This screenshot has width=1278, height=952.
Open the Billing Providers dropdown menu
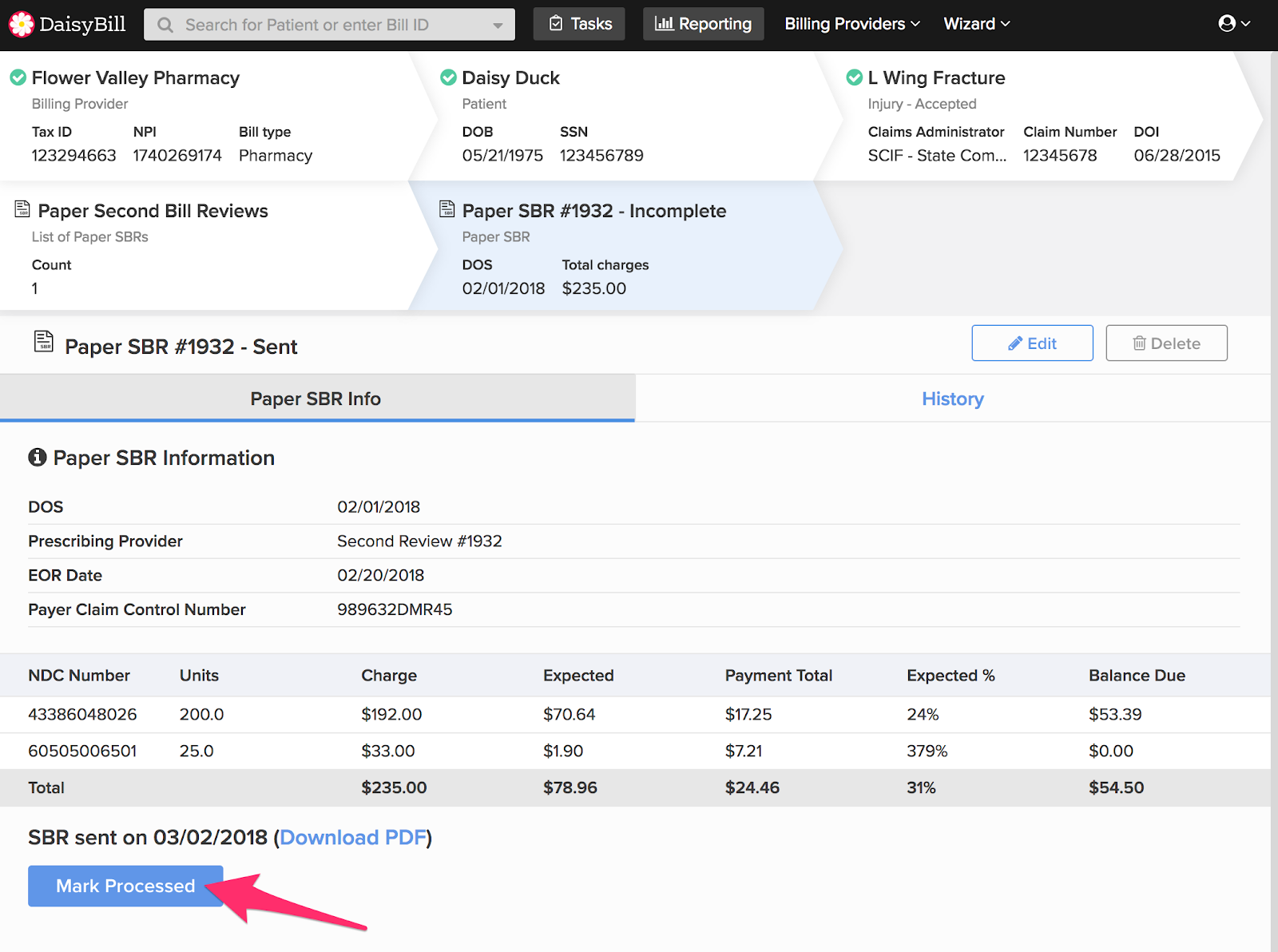pos(852,24)
